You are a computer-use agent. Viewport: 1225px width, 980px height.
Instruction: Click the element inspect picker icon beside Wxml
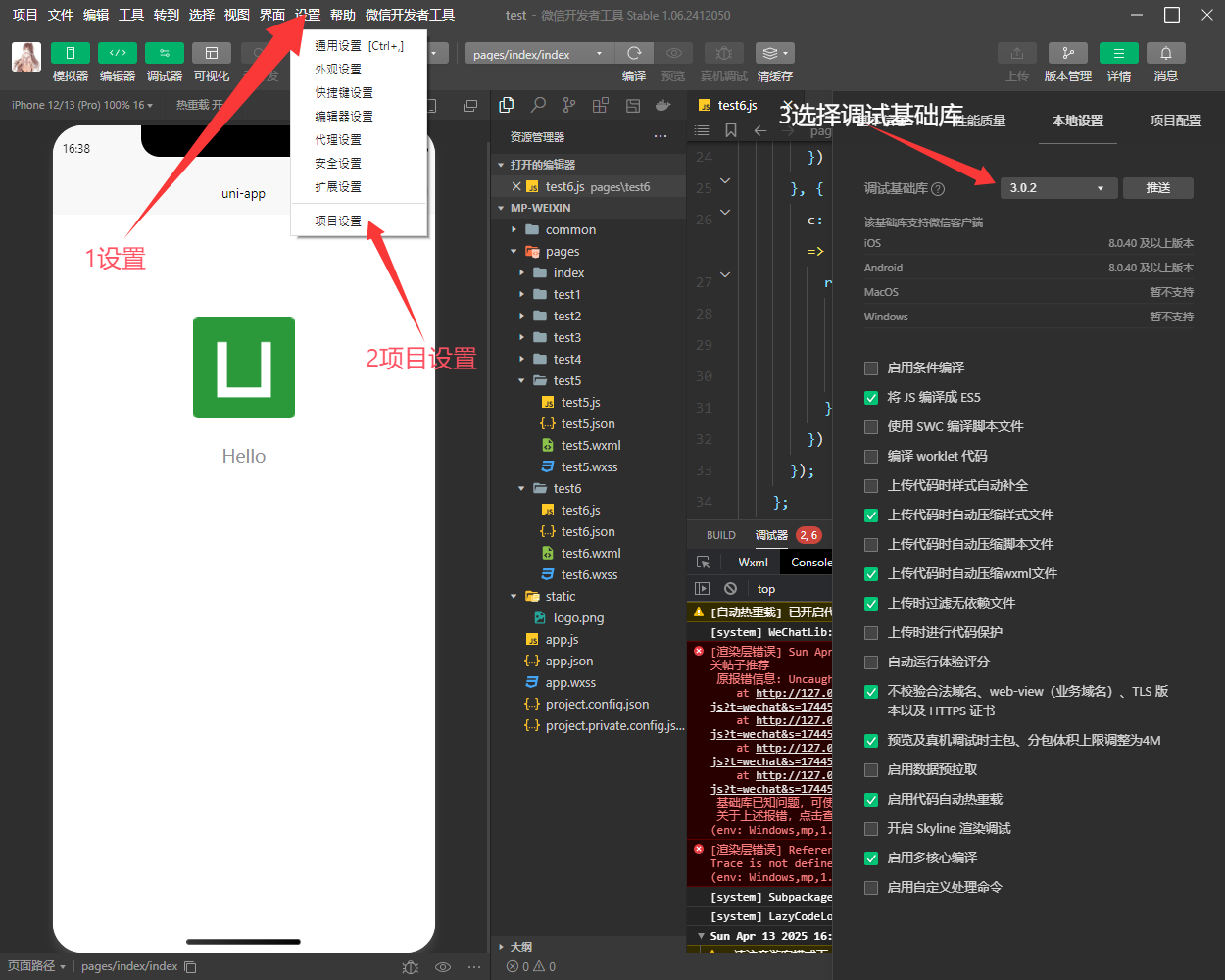point(703,563)
